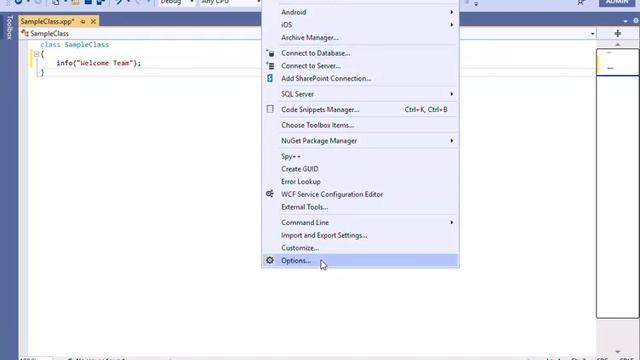The image size is (640, 360).
Task: Select Choose Toolbox Items
Action: click(360, 125)
